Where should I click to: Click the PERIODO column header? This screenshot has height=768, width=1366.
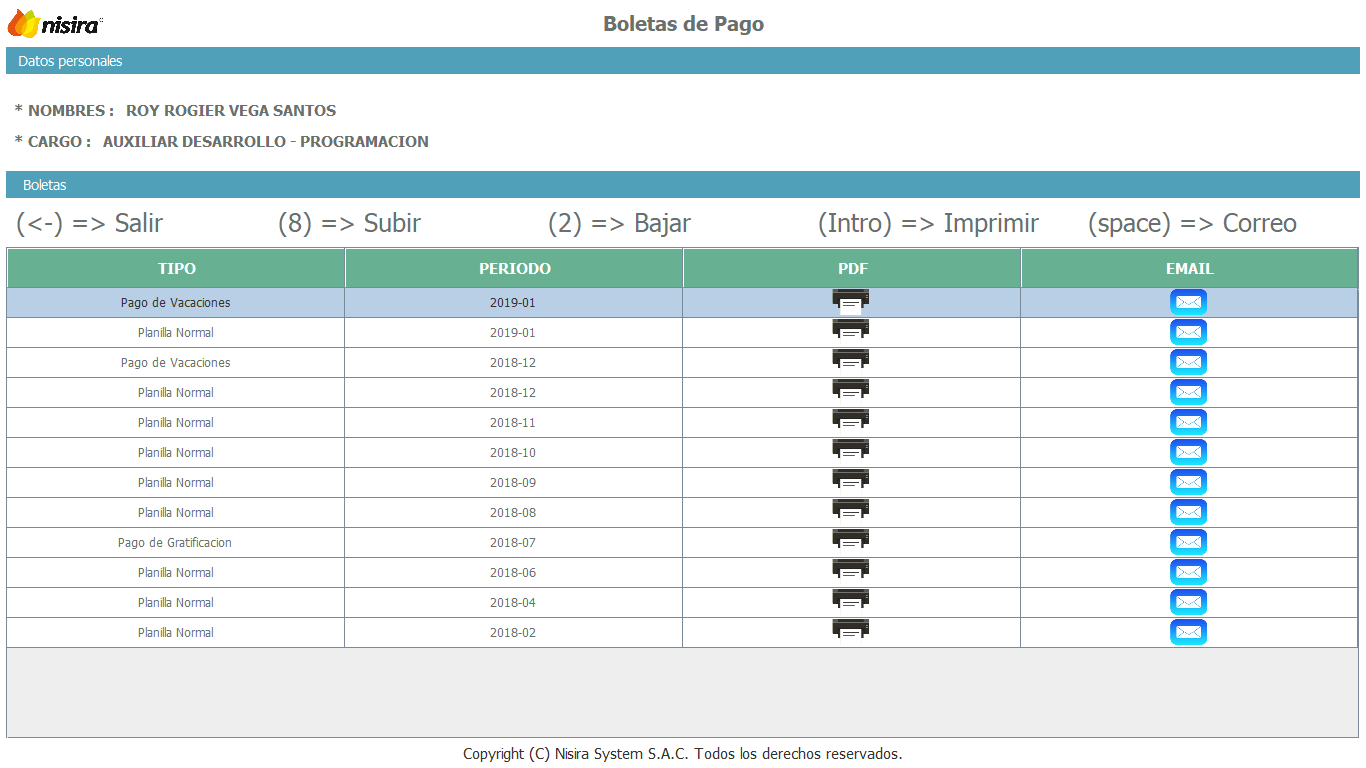[514, 268]
